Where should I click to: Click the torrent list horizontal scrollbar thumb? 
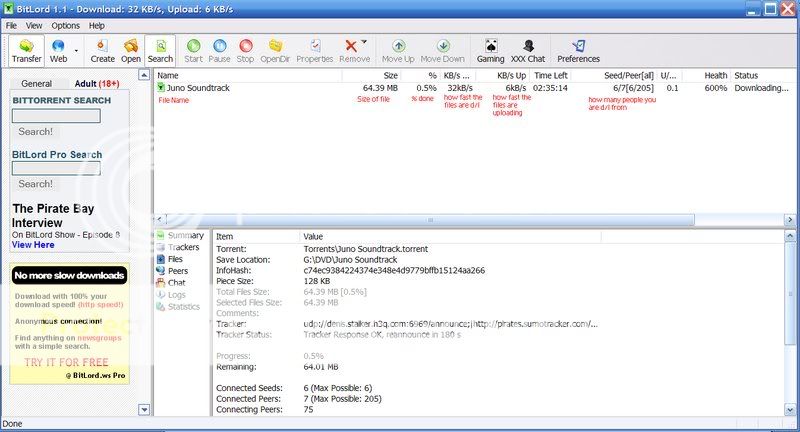430,220
